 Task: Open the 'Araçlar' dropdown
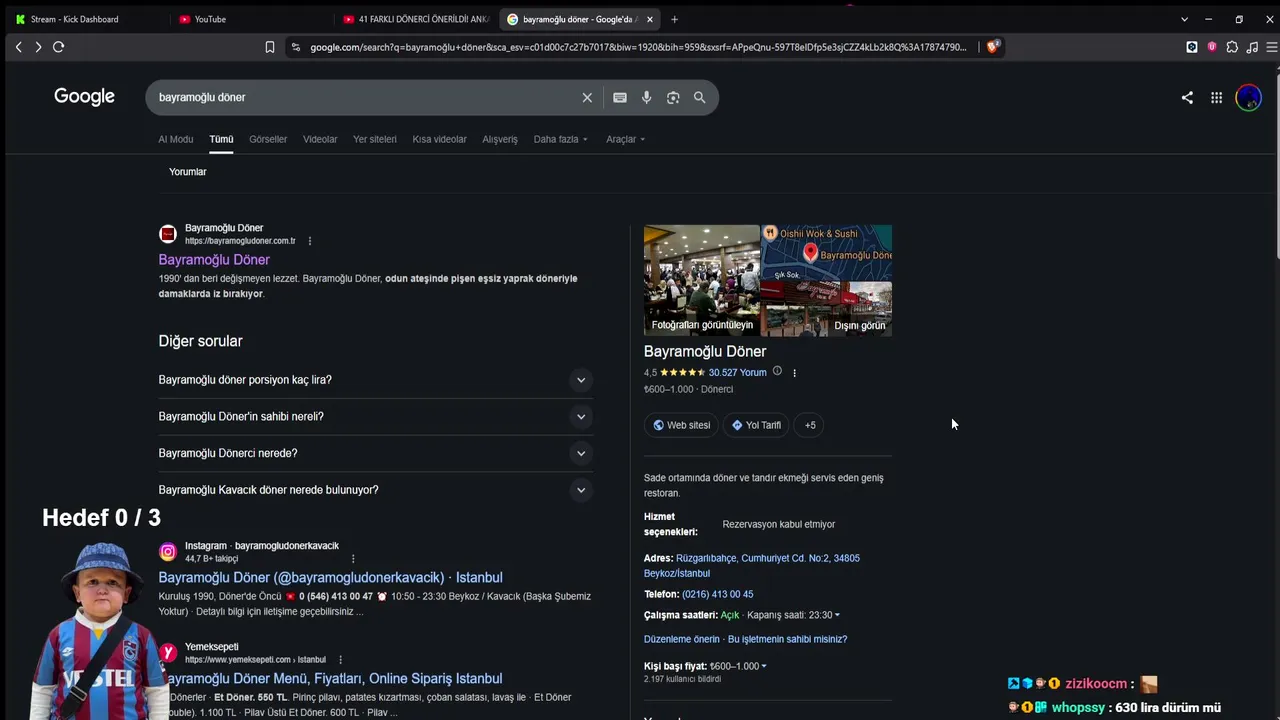click(625, 139)
